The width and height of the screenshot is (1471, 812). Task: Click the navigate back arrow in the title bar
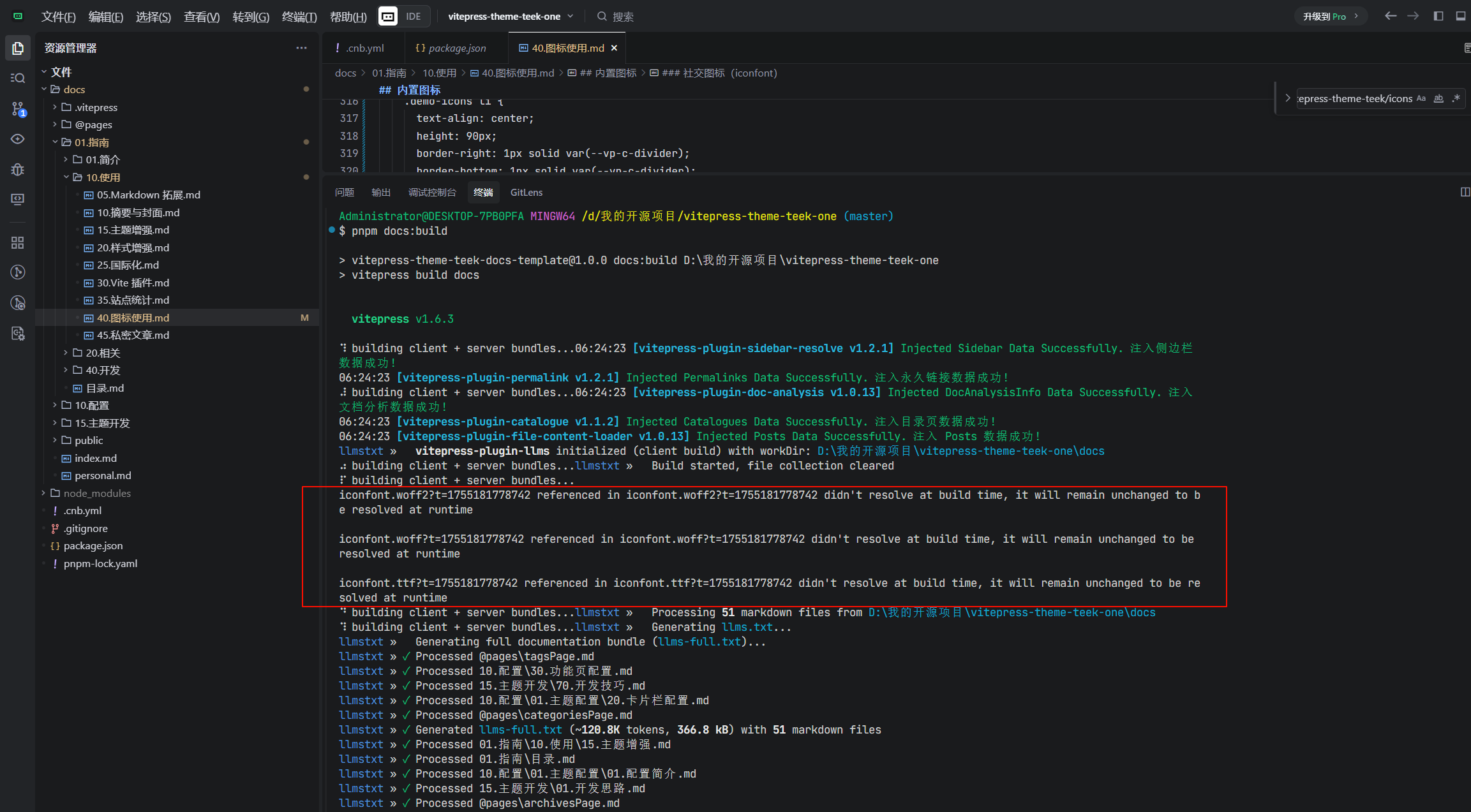pos(1391,16)
